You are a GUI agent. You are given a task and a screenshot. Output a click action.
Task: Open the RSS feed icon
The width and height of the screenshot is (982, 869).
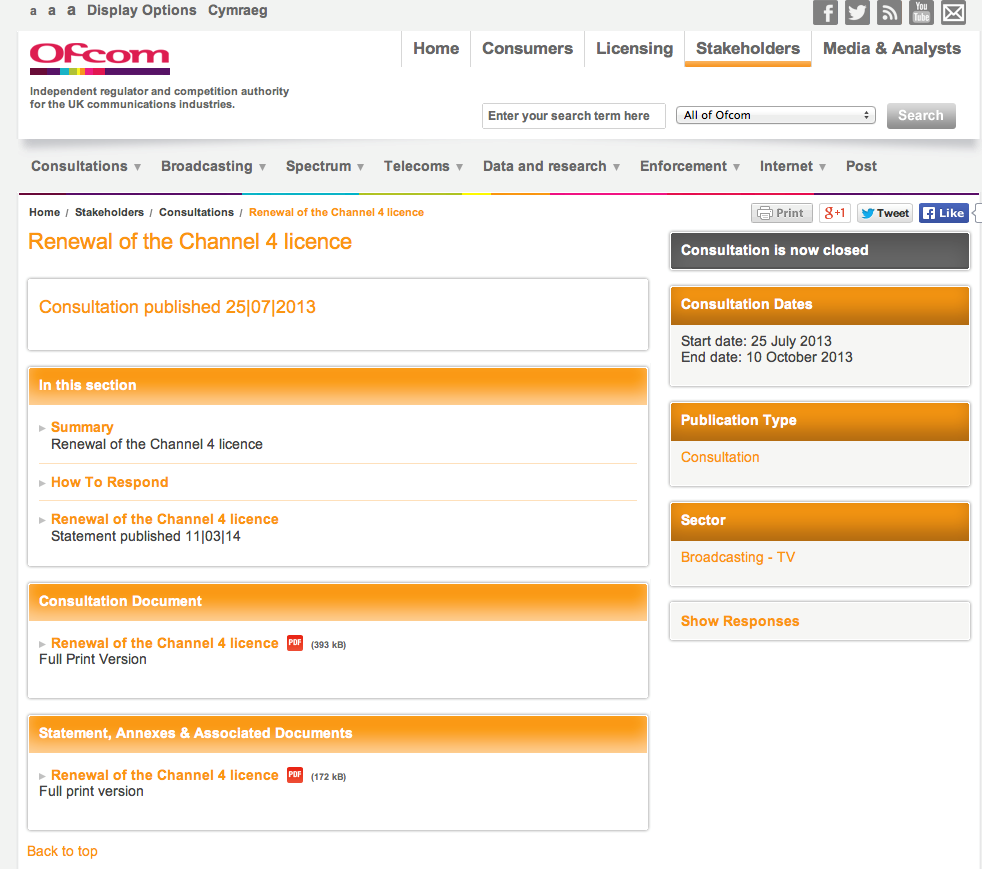889,13
